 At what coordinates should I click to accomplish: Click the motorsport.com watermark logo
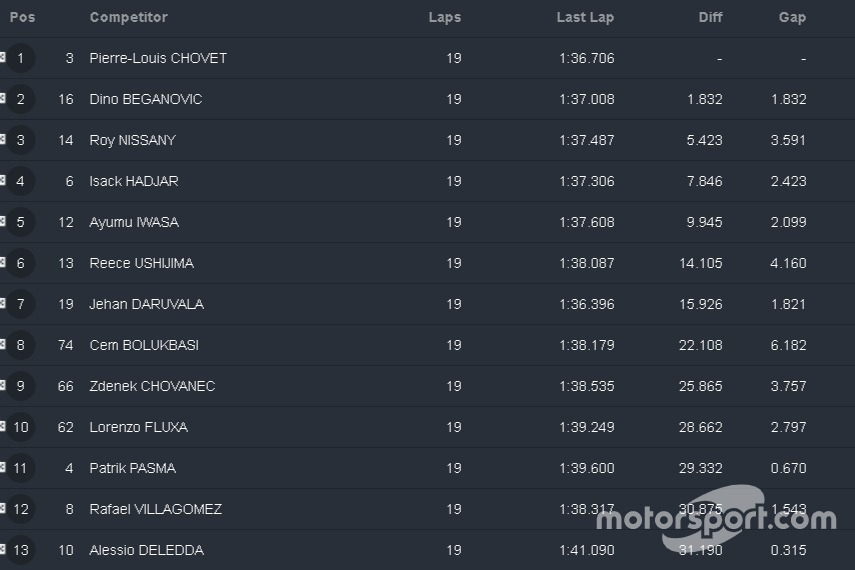716,517
